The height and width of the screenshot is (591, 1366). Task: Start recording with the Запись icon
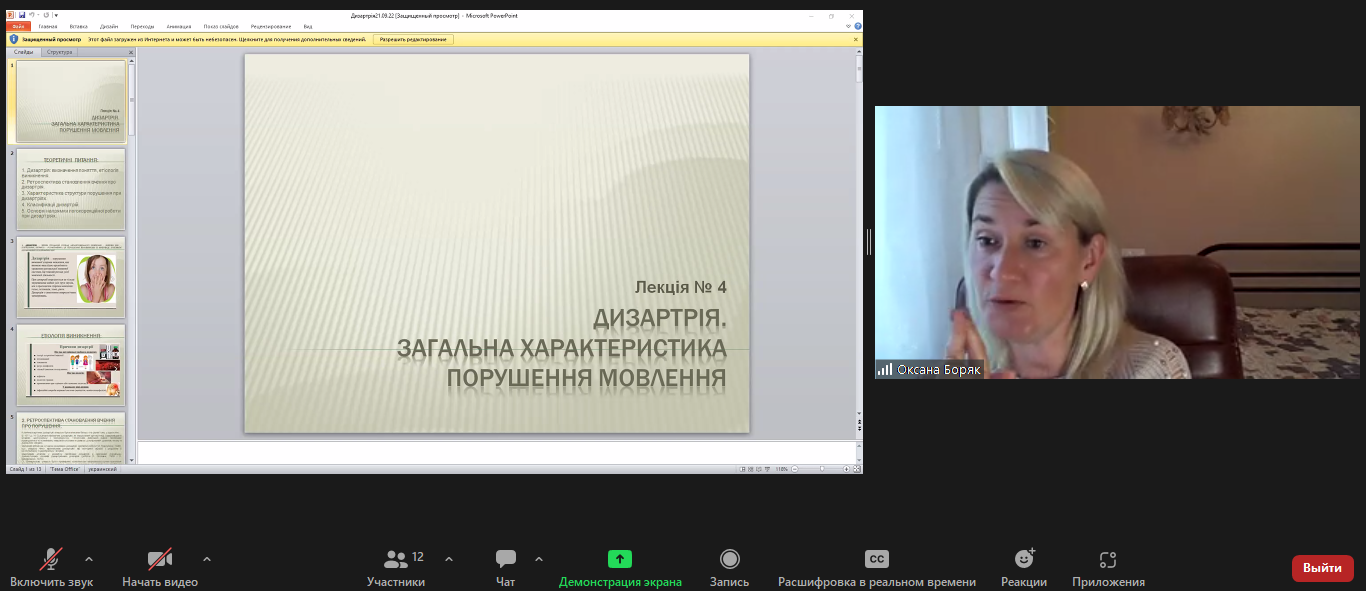coord(730,559)
